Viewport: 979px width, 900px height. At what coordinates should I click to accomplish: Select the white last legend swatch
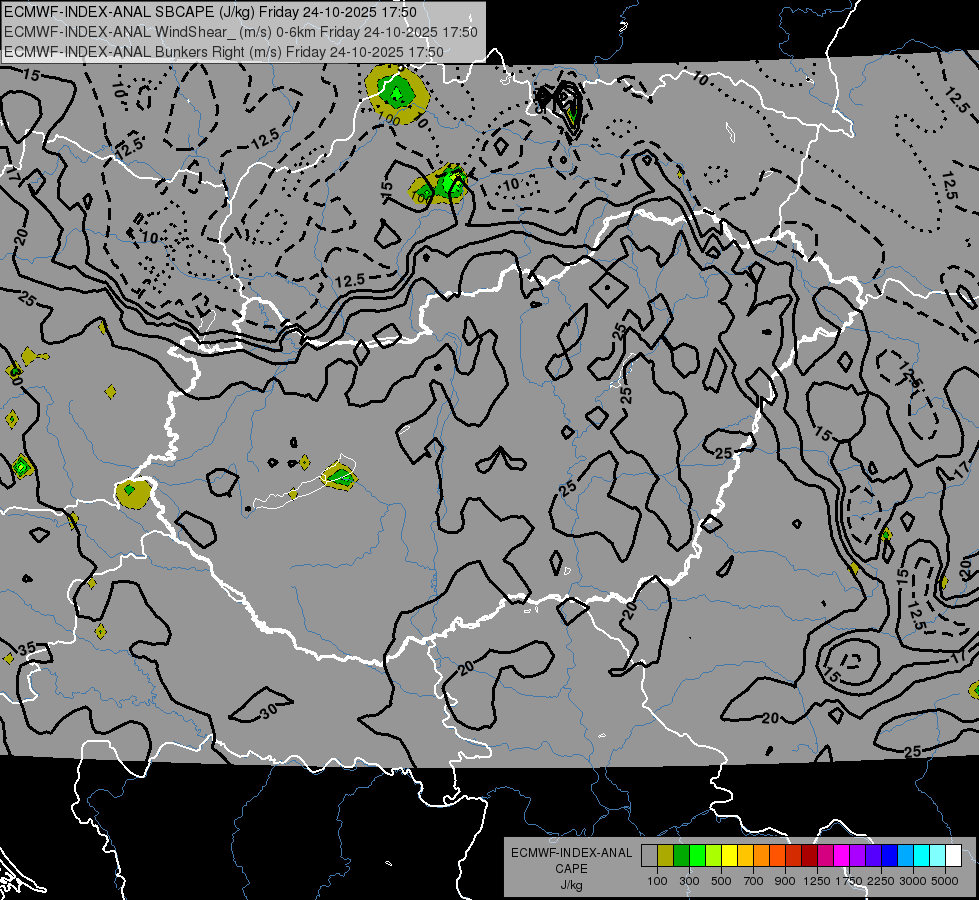[x=953, y=856]
